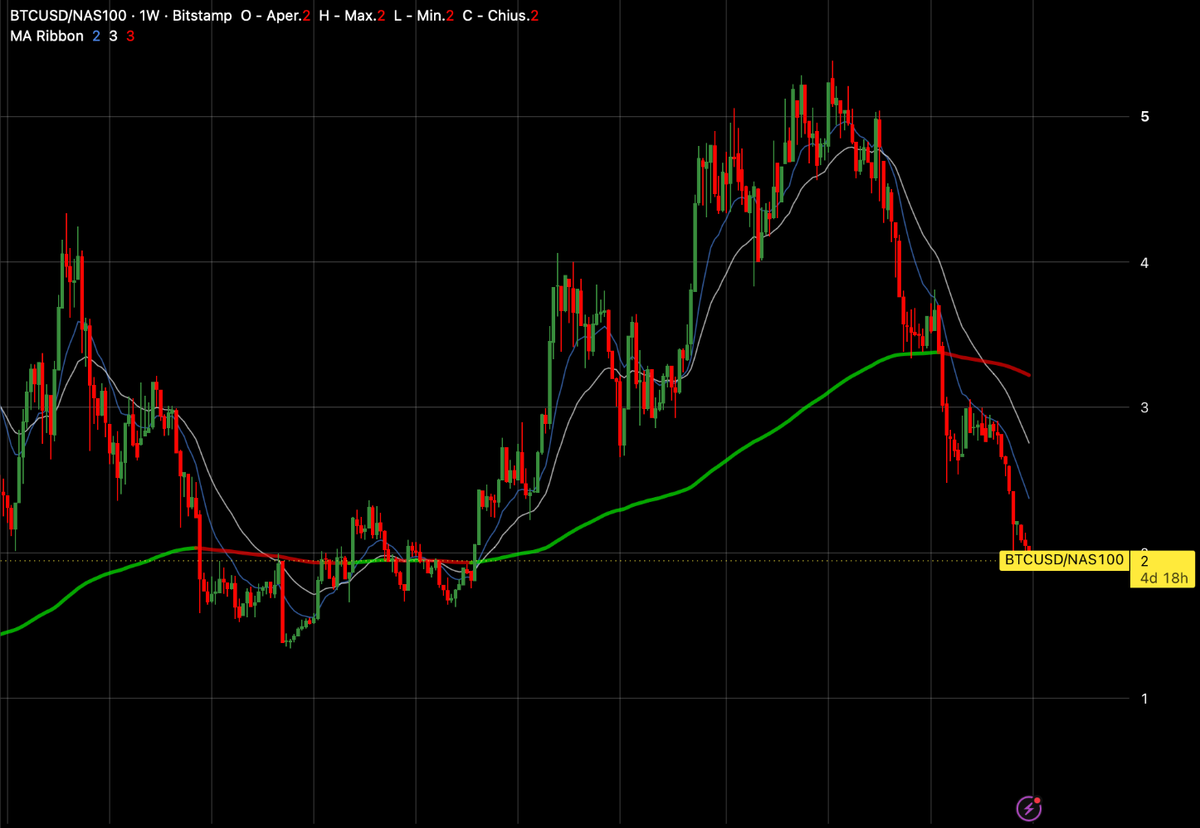The height and width of the screenshot is (828, 1200).
Task: Click price scale label 3
Action: (x=1144, y=407)
